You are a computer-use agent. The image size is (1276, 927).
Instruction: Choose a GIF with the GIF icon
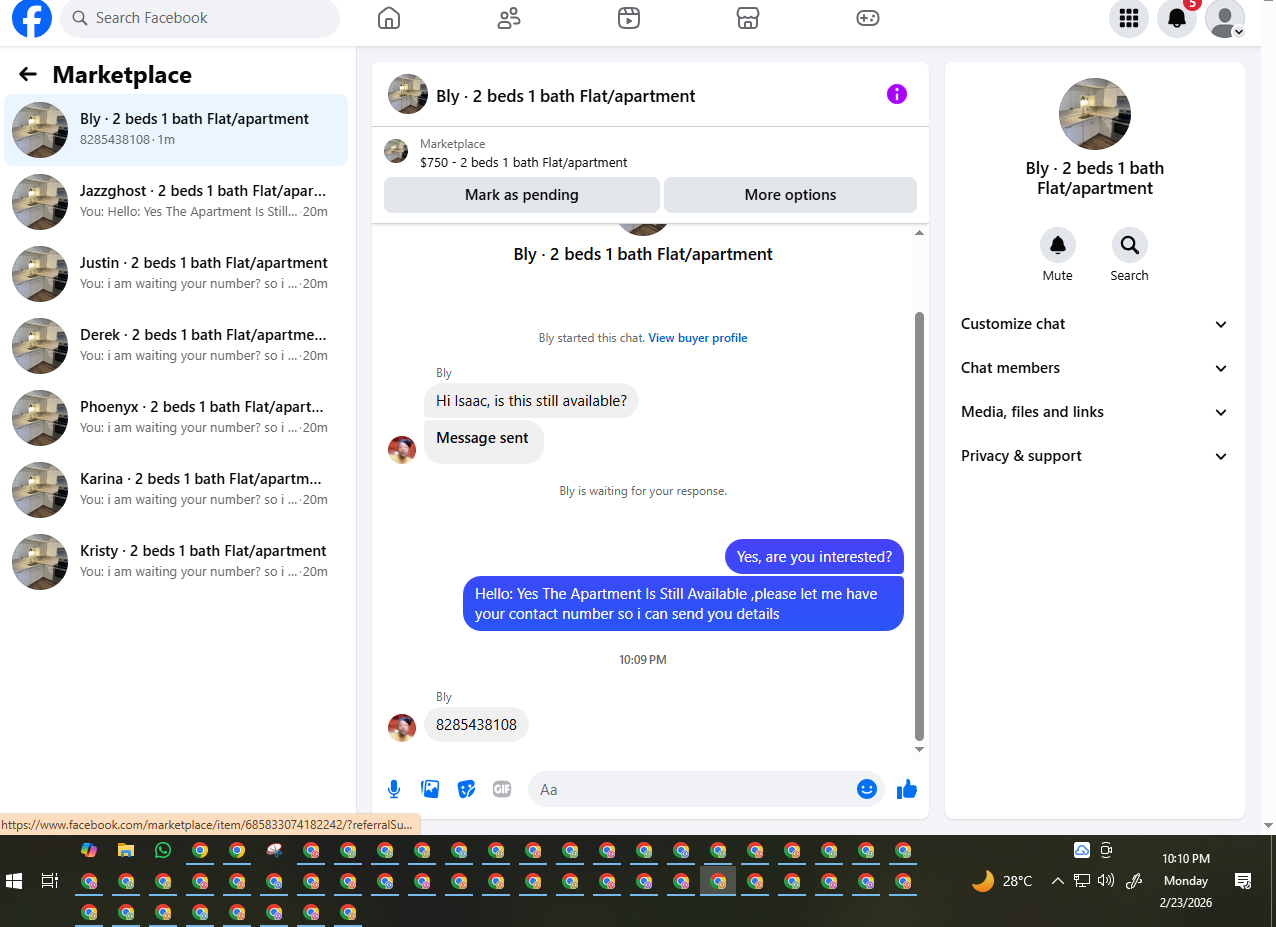(x=502, y=789)
